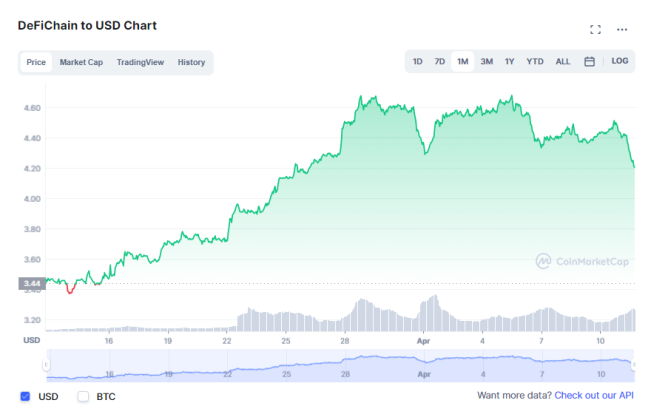Select the YTD time range
Screen dimensions: 651x420
click(535, 61)
